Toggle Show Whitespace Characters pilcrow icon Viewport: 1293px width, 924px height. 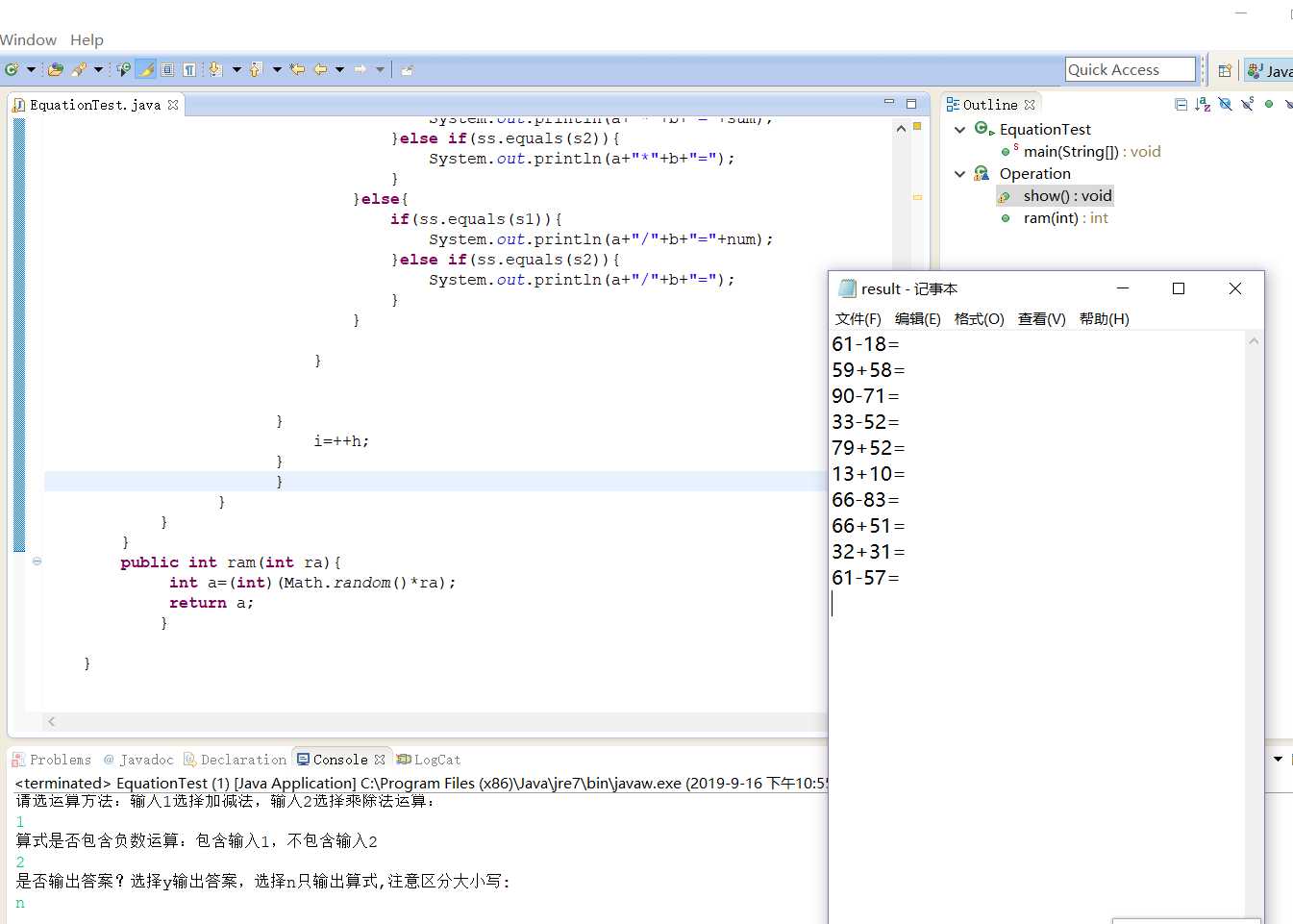189,69
